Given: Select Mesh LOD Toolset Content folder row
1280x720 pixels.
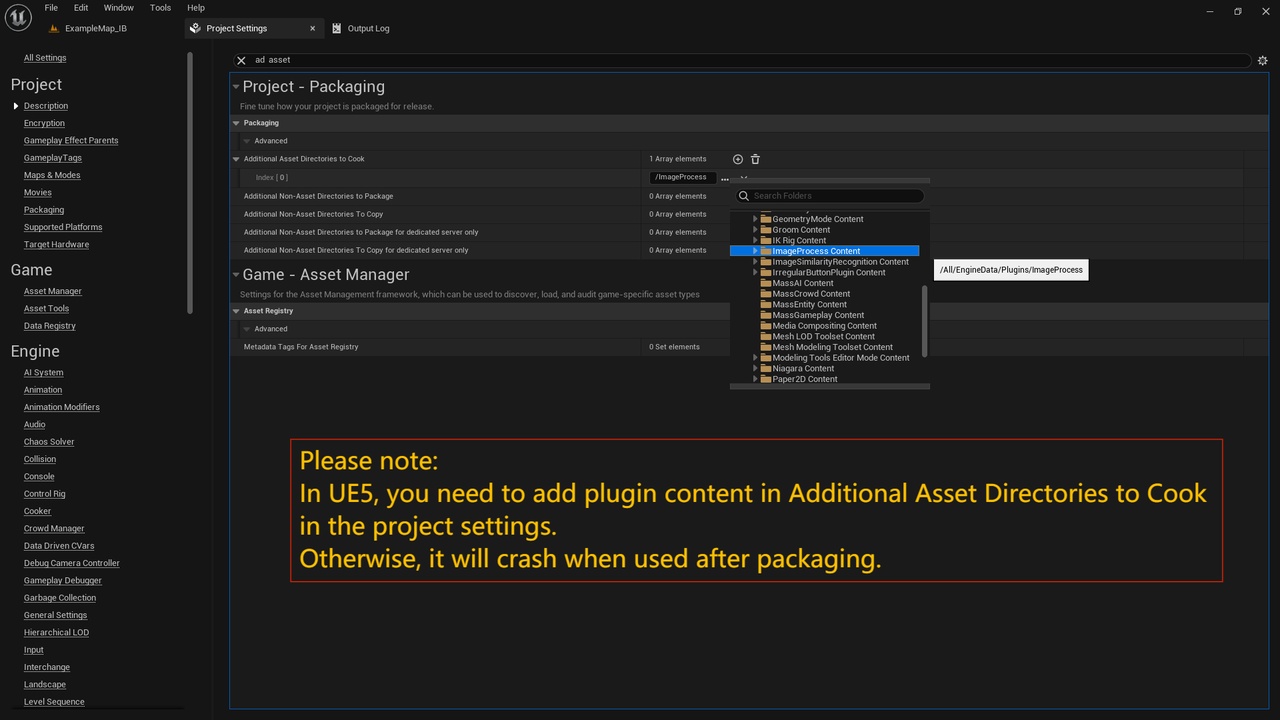Looking at the screenshot, I should [x=826, y=337].
